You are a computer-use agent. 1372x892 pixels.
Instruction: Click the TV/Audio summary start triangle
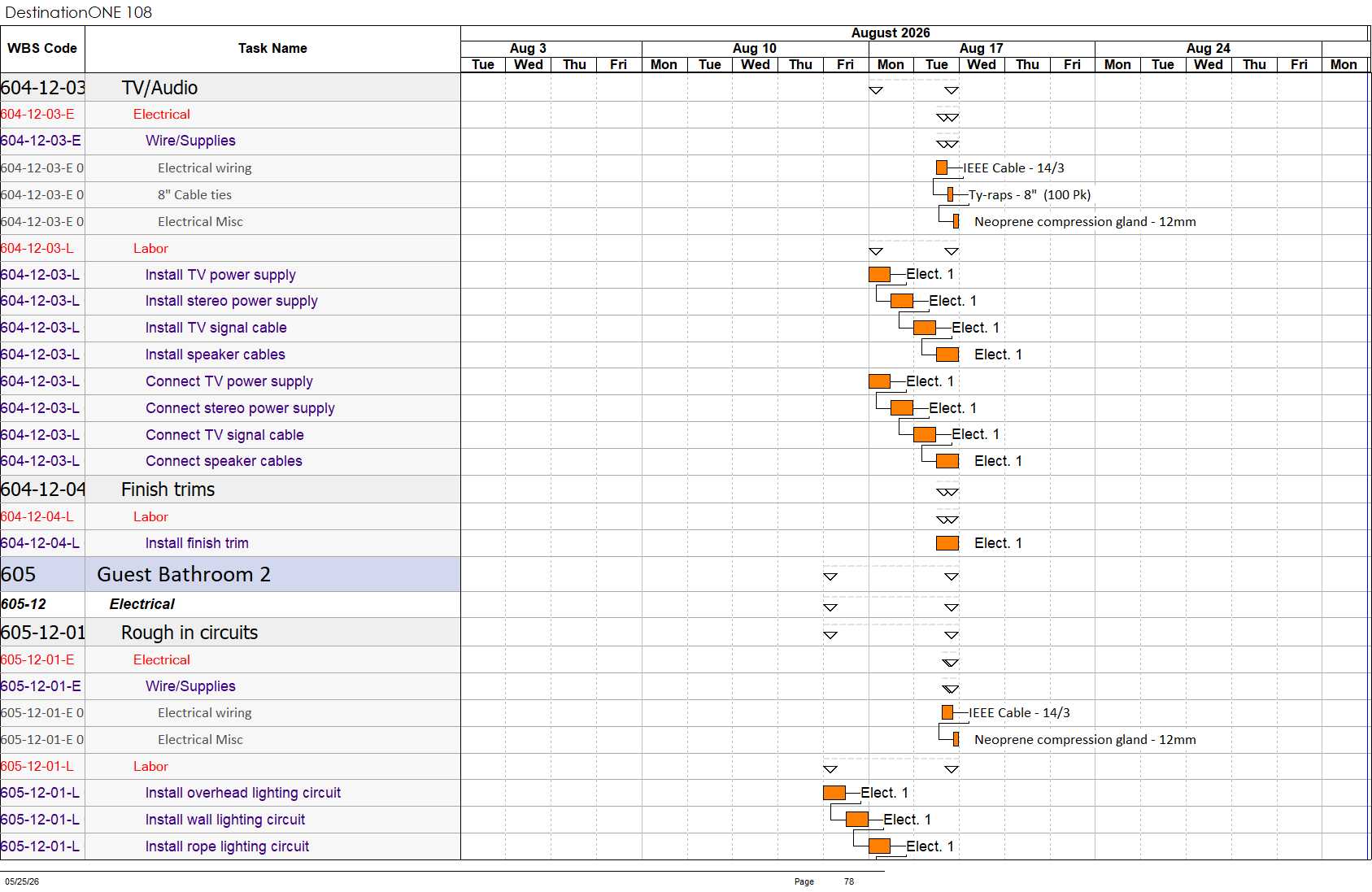(x=876, y=90)
